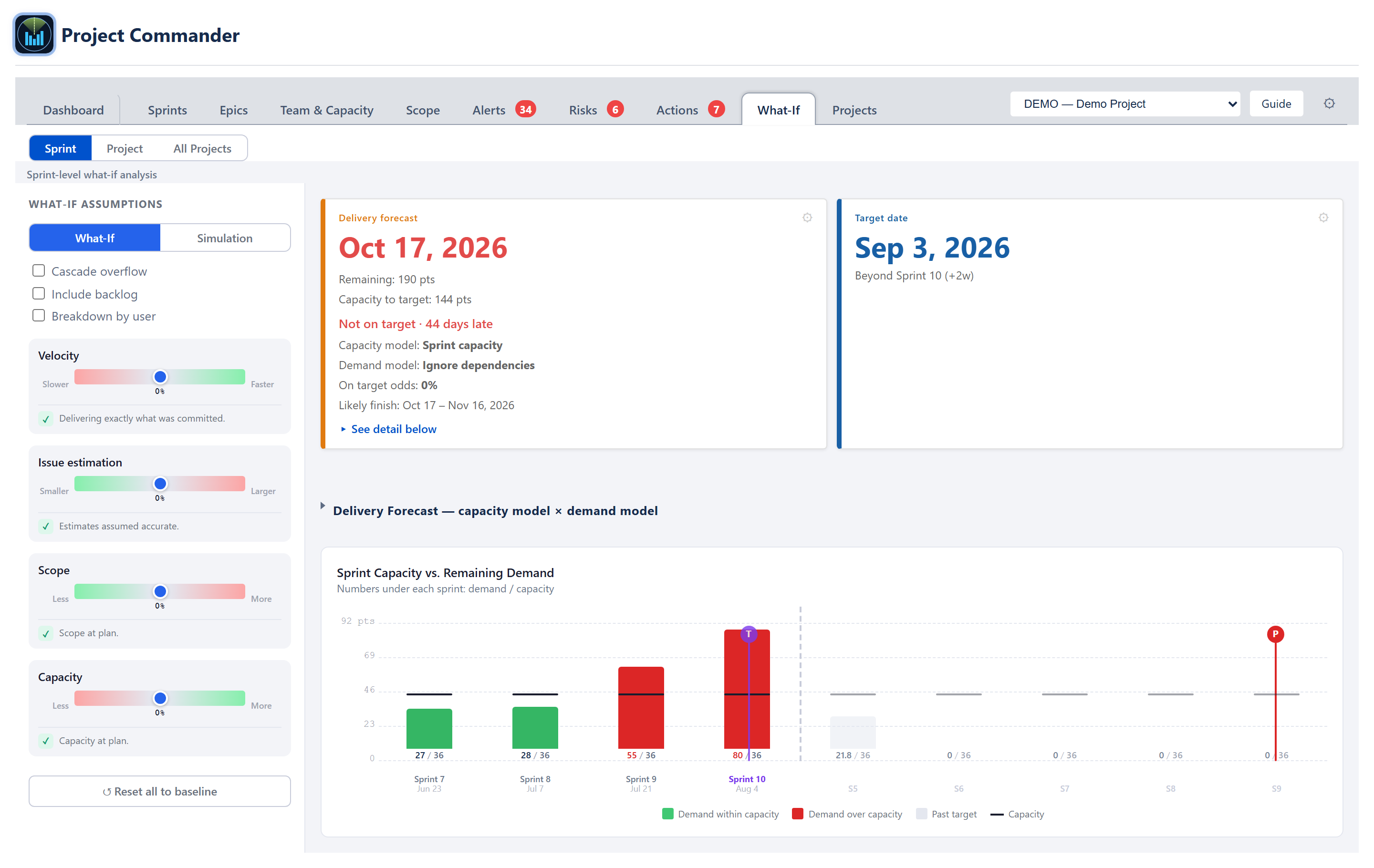Click the Scope slider handle
Image resolution: width=1374 pixels, height=868 pixels.
[160, 591]
